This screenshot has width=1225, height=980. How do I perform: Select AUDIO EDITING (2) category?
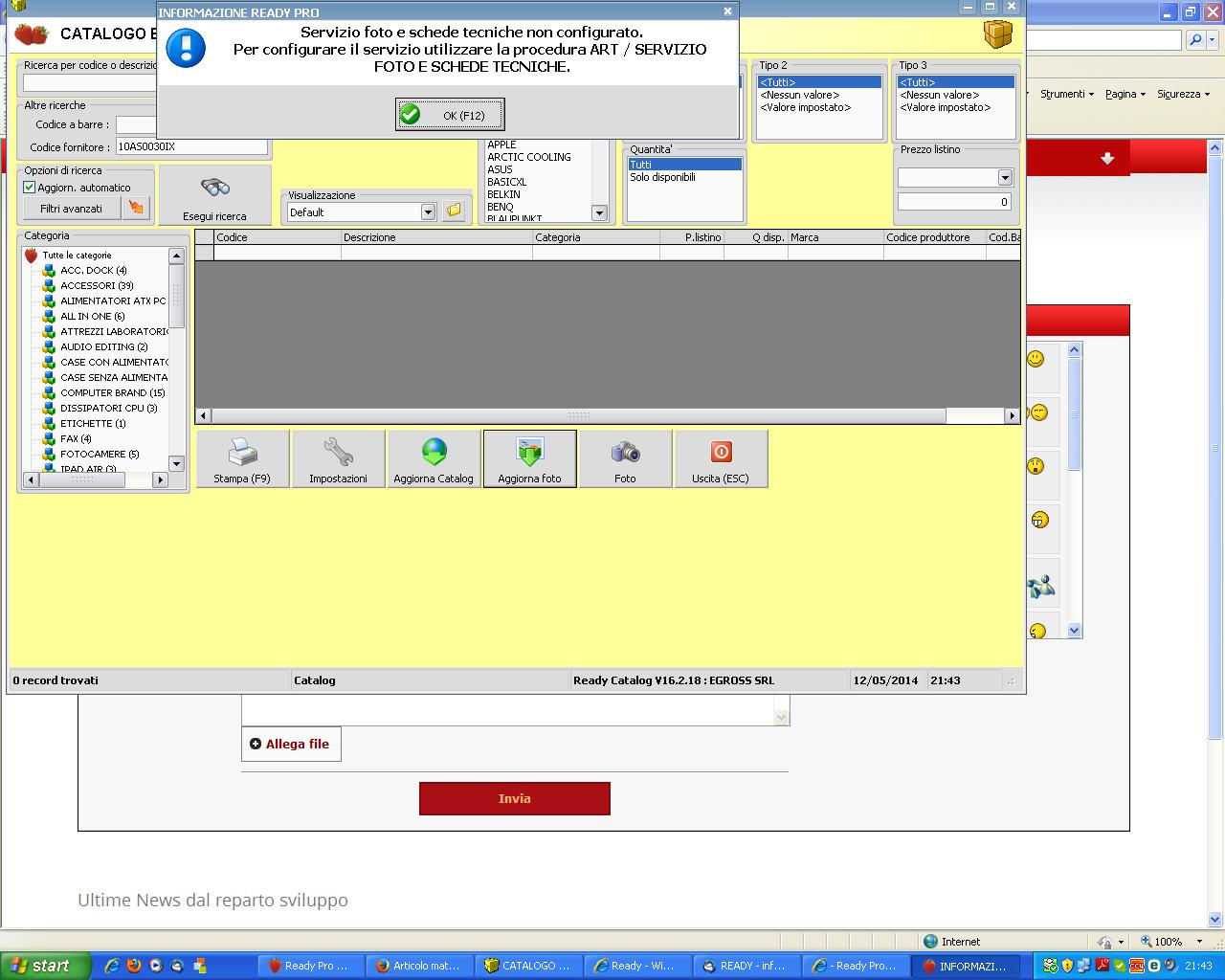[103, 346]
